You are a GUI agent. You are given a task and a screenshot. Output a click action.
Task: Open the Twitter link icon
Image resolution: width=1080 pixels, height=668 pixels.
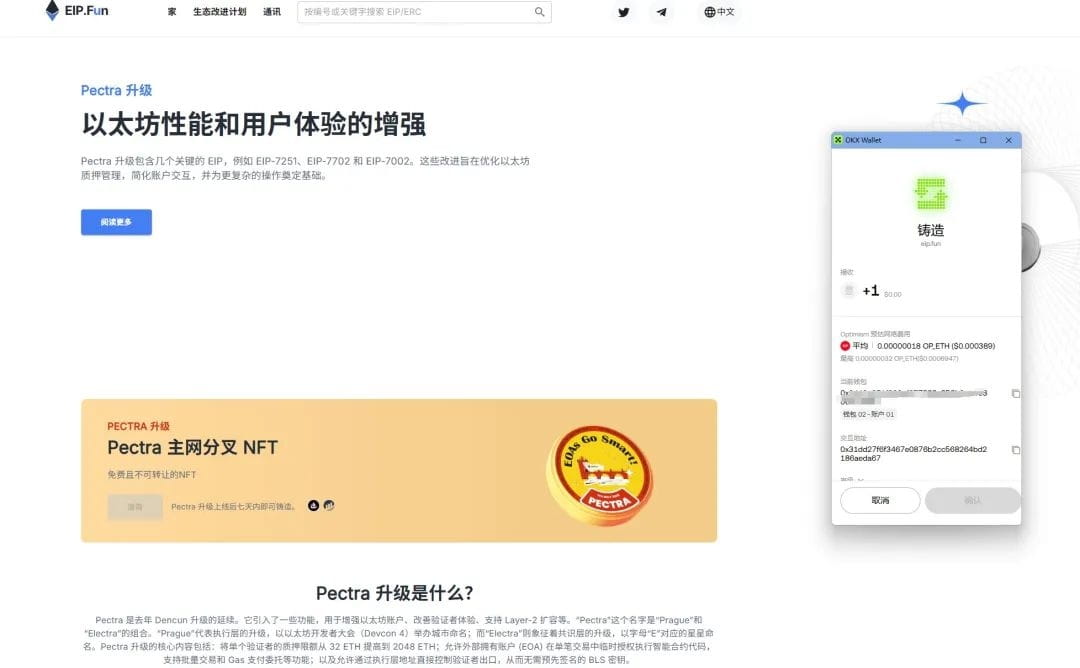[x=623, y=12]
